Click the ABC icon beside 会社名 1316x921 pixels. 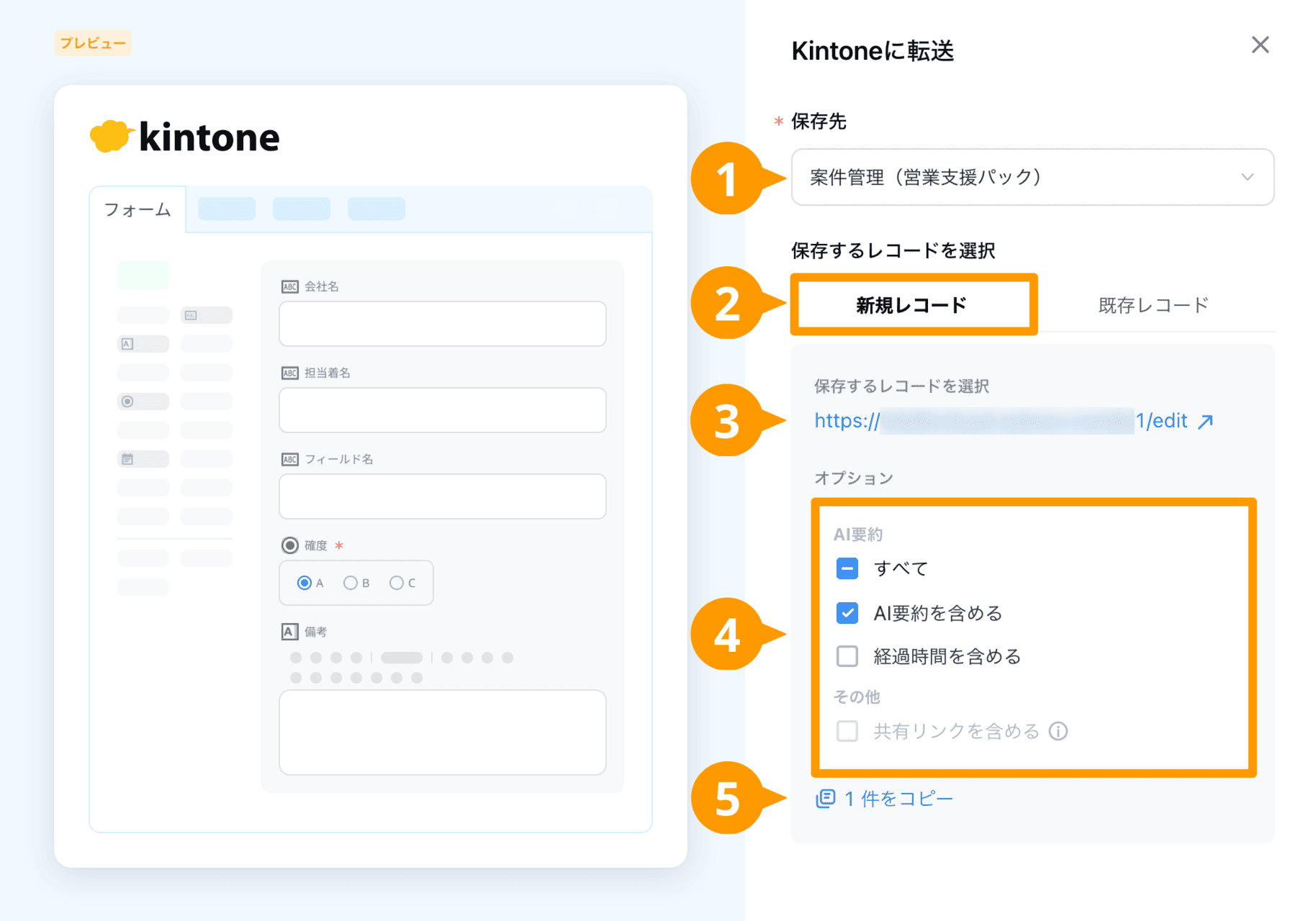click(290, 286)
